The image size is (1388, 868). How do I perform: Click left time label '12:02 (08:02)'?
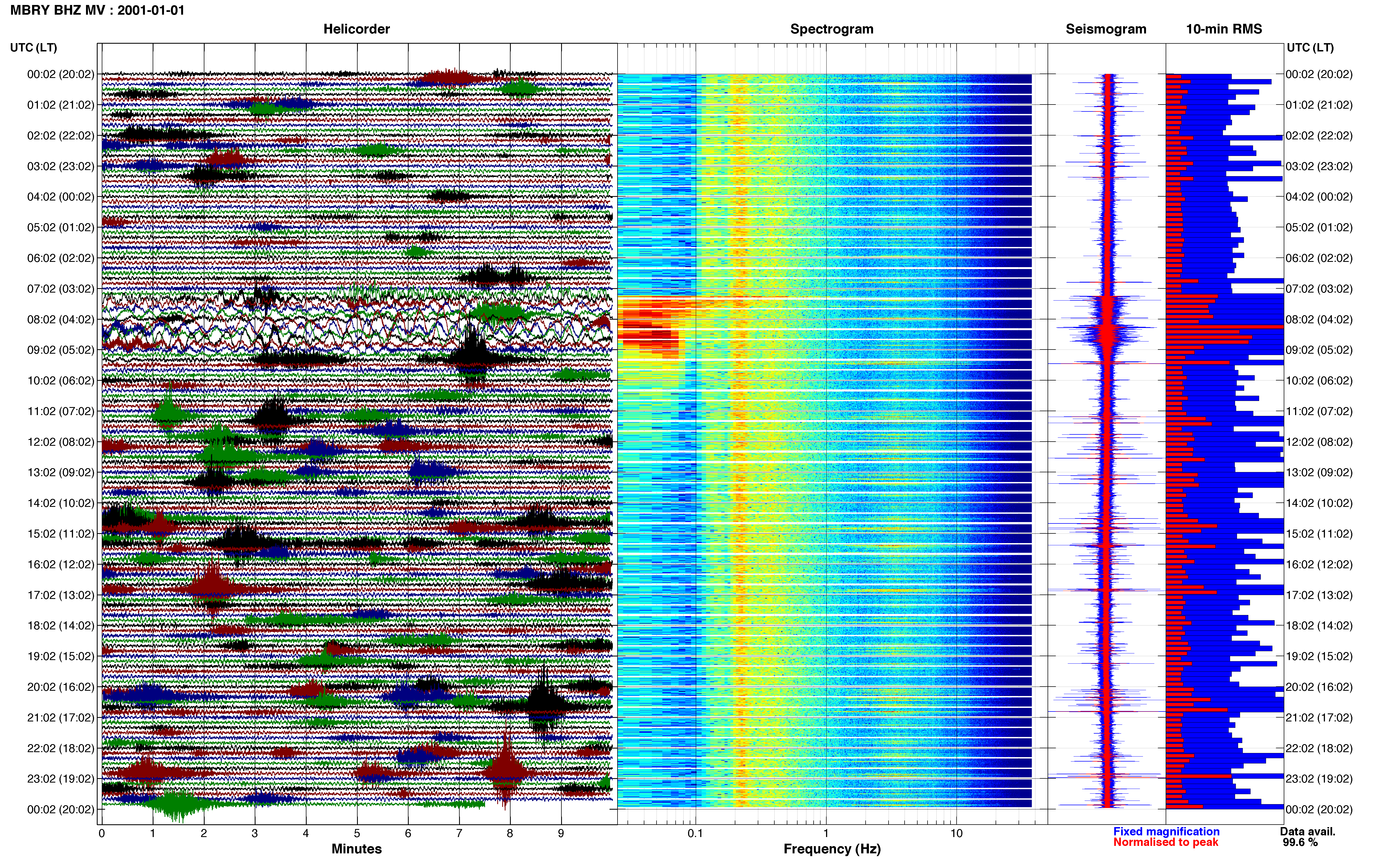tap(61, 442)
